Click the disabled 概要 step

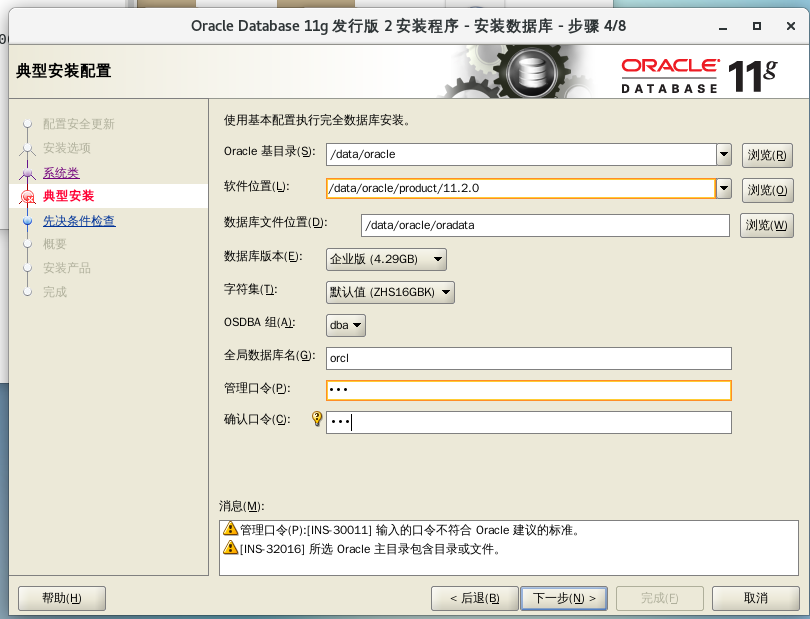(x=55, y=244)
